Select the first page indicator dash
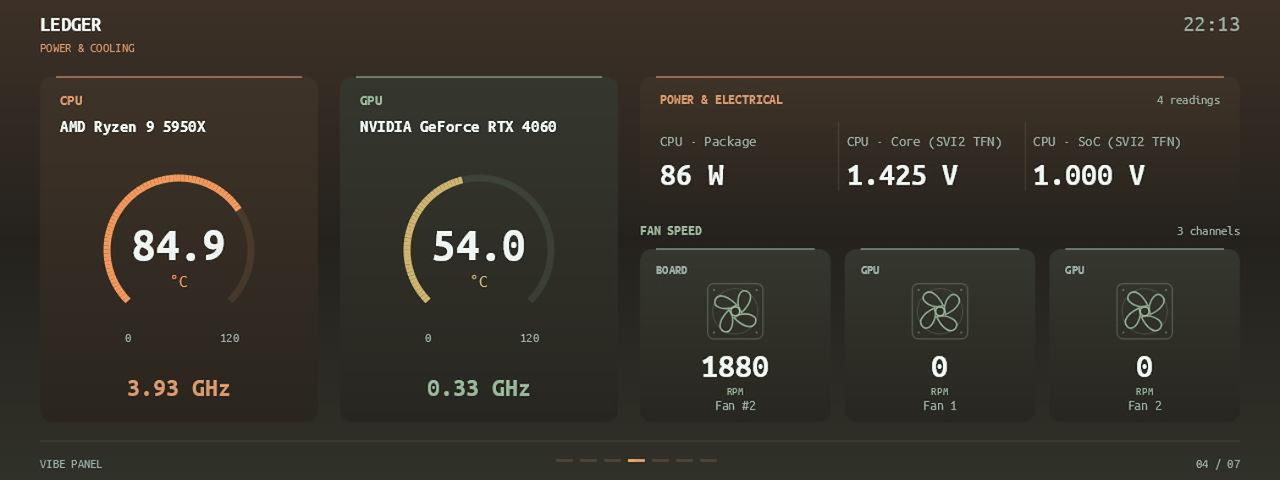1280x480 pixels. 564,460
